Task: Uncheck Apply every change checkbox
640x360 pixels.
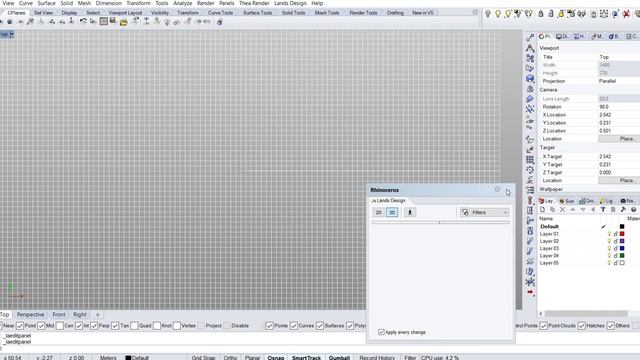Action: coord(381,332)
